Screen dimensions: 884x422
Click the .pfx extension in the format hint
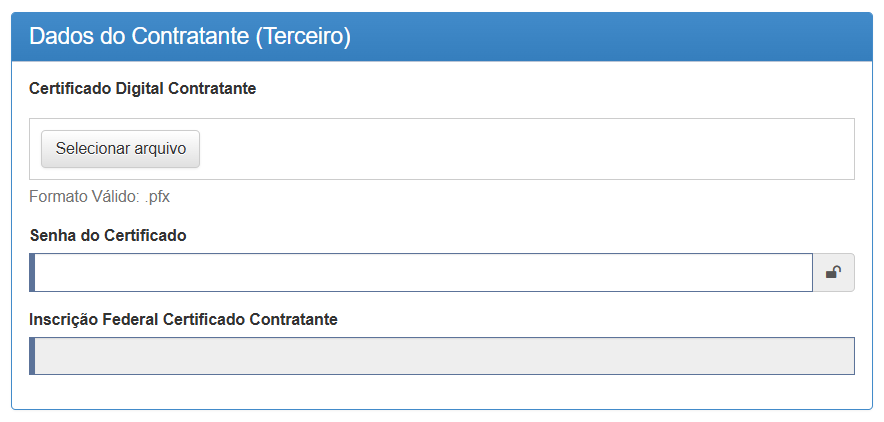(156, 197)
